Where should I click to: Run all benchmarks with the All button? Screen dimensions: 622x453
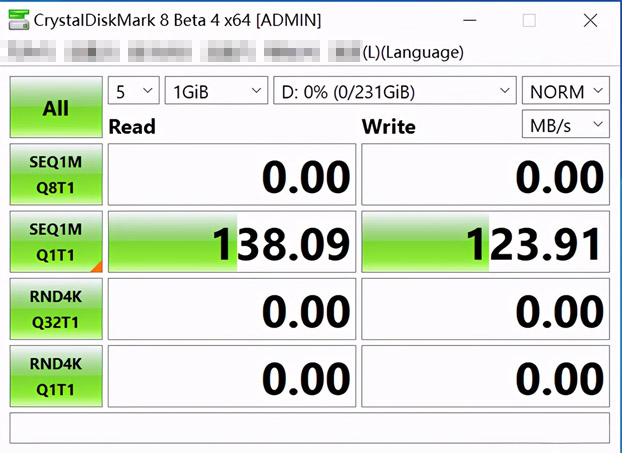56,107
